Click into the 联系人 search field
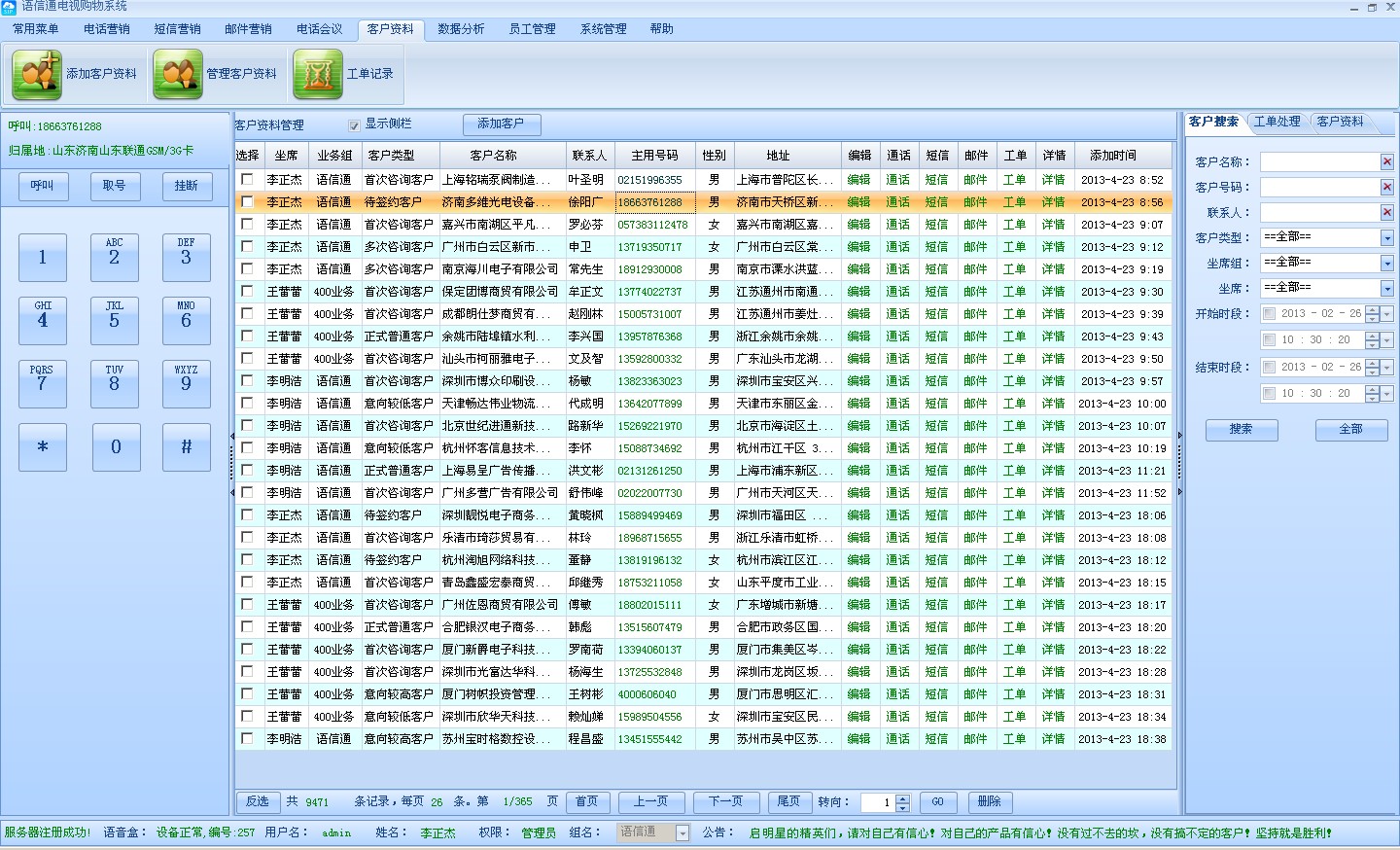The width and height of the screenshot is (1400, 850). [1319, 212]
